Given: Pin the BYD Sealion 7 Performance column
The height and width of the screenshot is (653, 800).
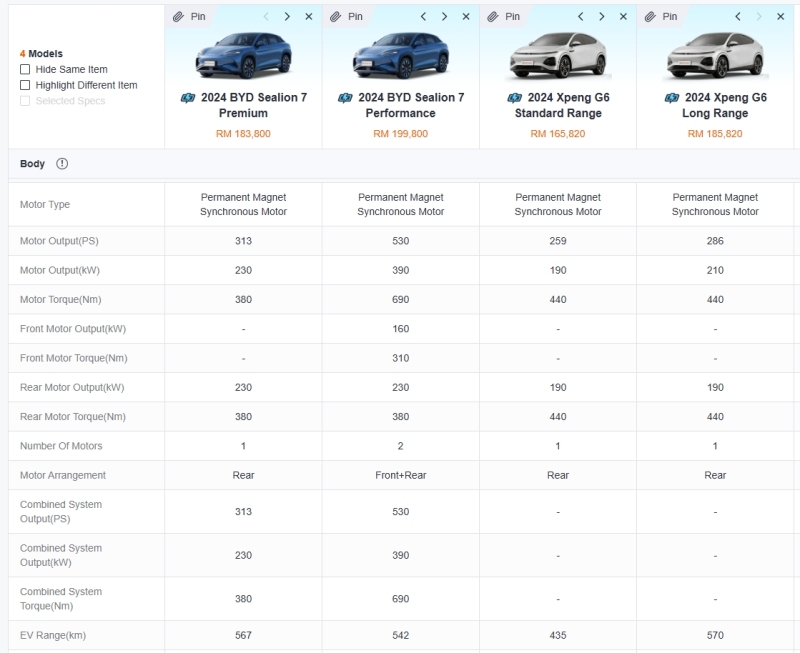Looking at the screenshot, I should (346, 17).
